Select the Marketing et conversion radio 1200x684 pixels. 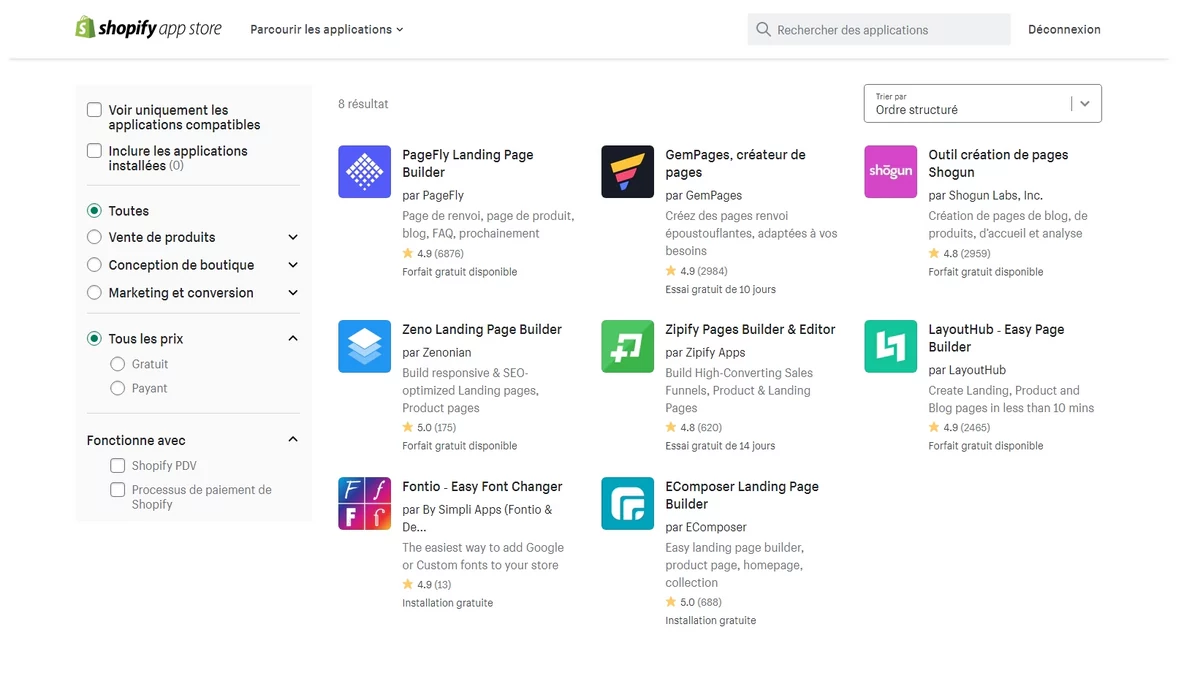[94, 293]
